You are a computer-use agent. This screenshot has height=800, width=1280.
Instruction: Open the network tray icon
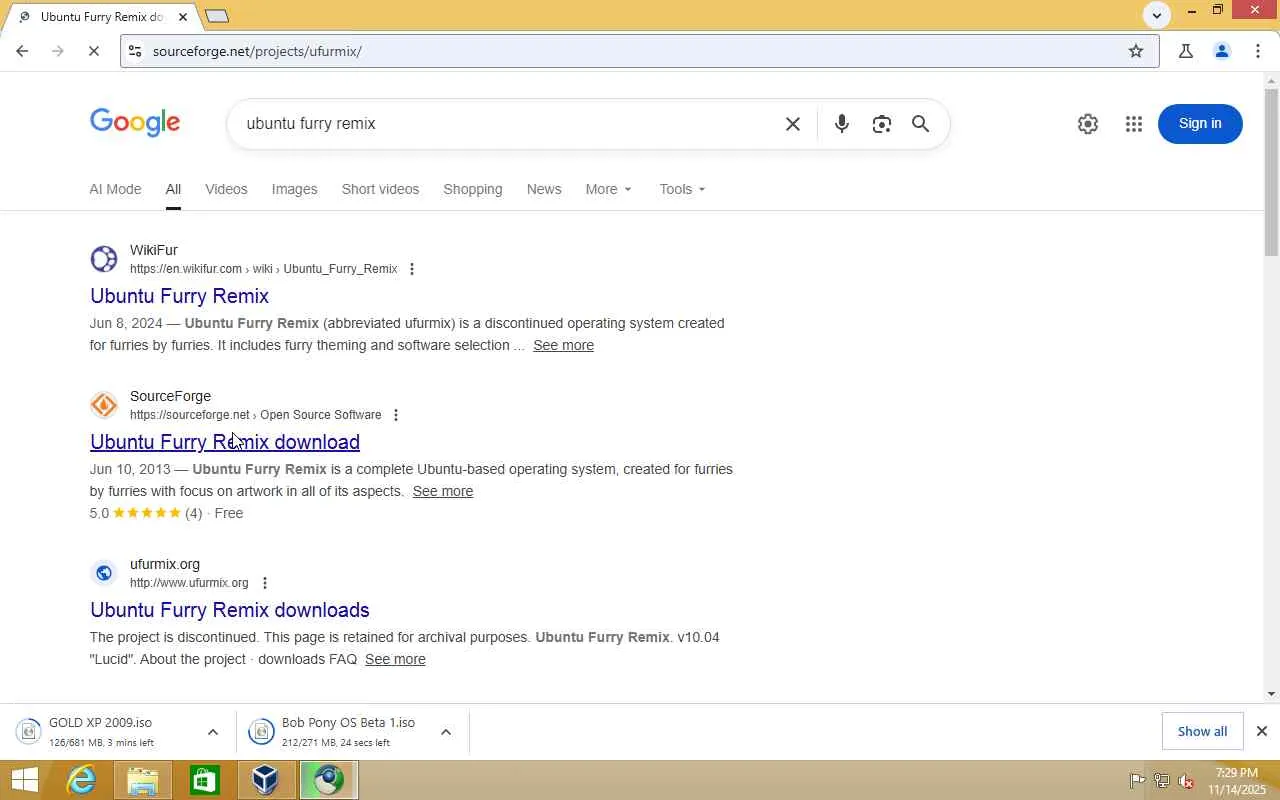(x=1162, y=781)
